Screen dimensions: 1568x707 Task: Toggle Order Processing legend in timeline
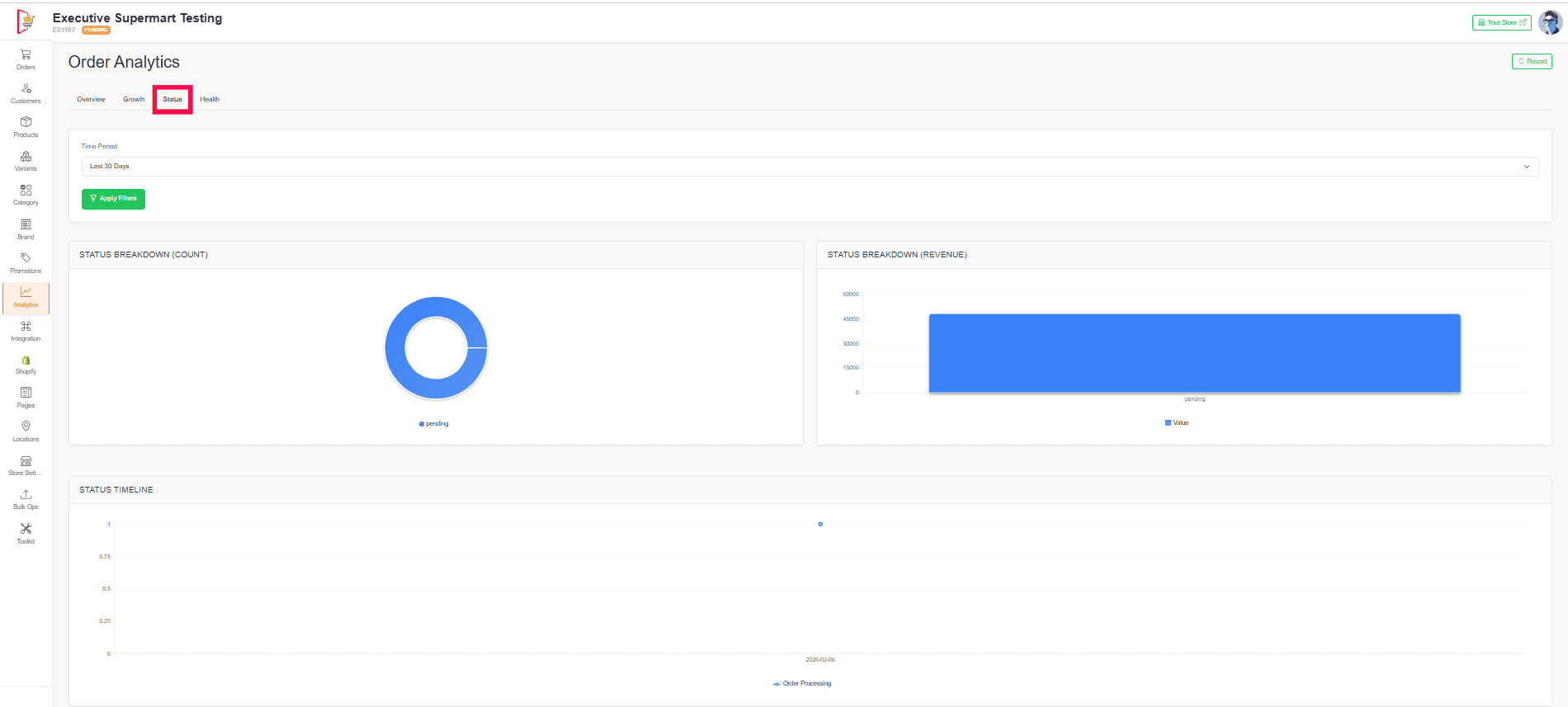click(x=802, y=684)
